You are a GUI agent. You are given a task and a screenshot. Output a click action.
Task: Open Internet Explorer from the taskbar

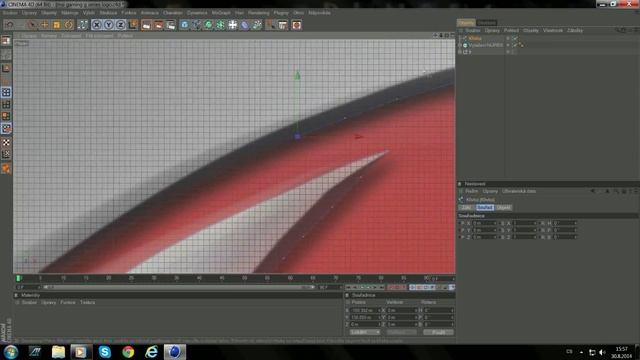[151, 352]
